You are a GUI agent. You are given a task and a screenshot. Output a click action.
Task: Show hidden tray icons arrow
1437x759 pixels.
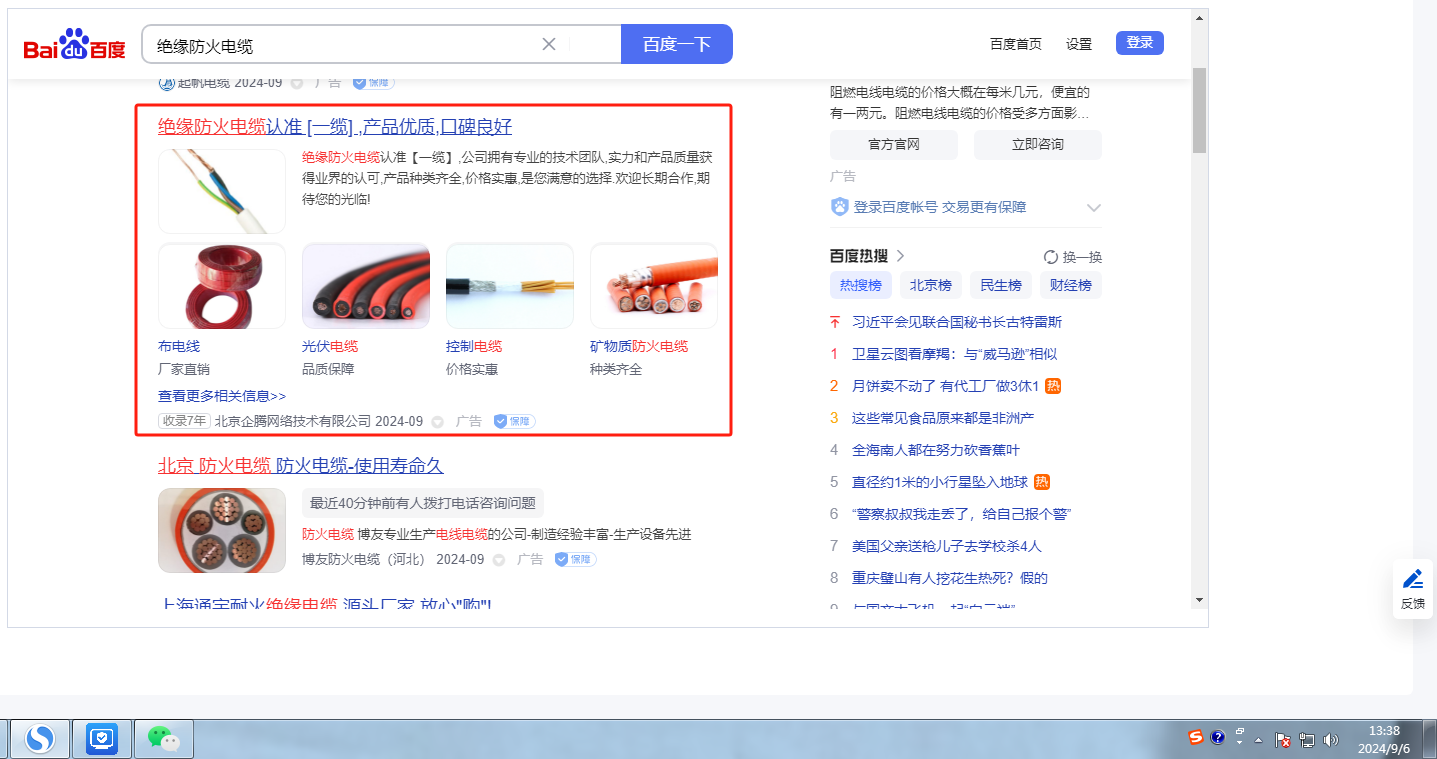1258,741
